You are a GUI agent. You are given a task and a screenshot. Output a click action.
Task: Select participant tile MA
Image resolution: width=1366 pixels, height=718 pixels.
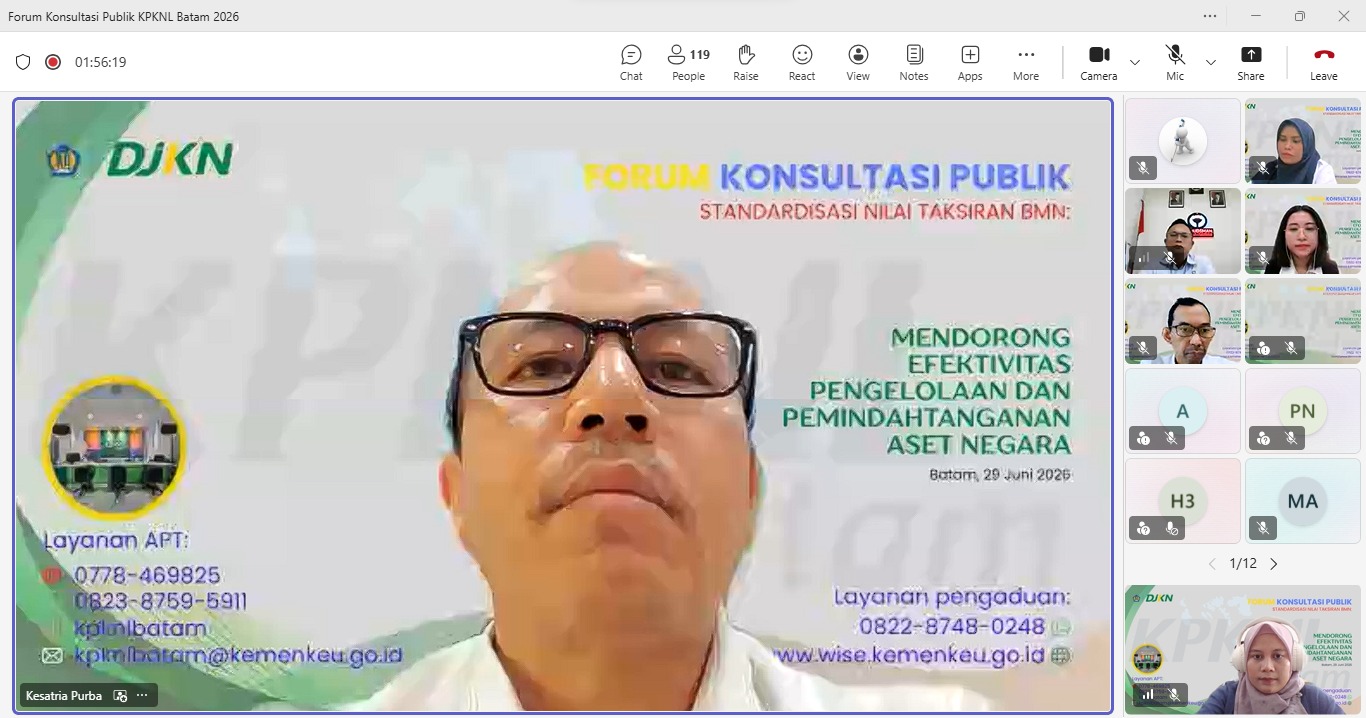pos(1302,501)
